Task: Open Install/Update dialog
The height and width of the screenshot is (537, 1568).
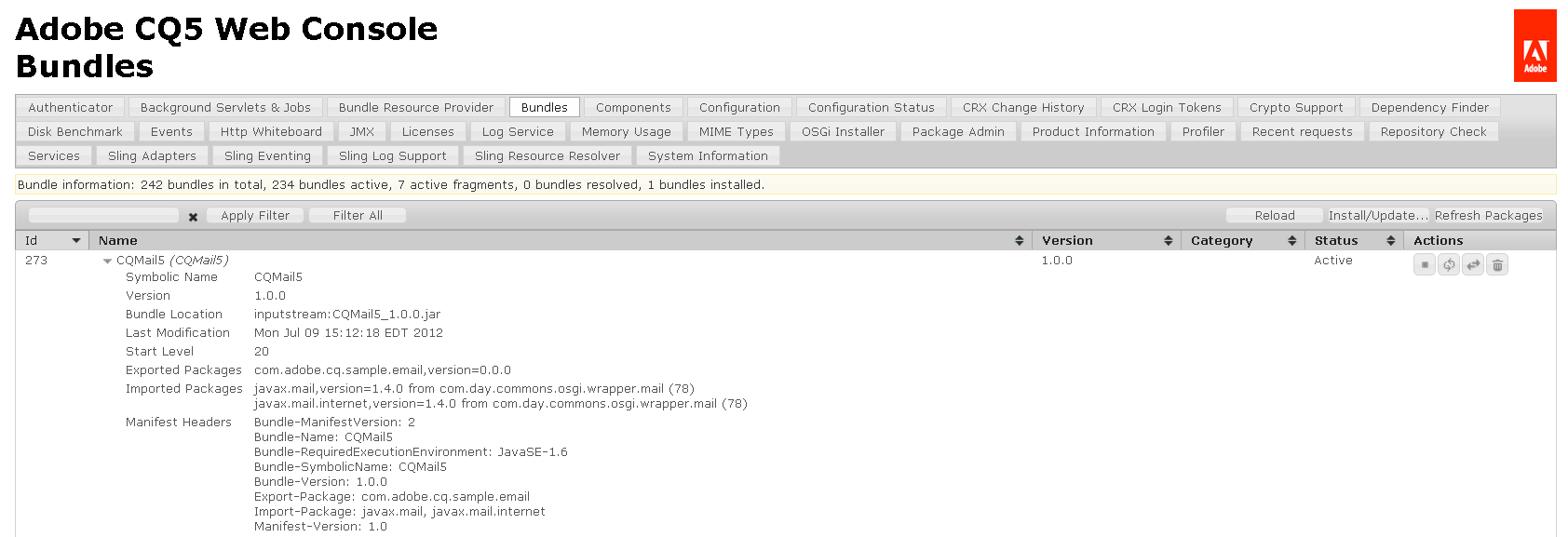Action: coord(1377,215)
